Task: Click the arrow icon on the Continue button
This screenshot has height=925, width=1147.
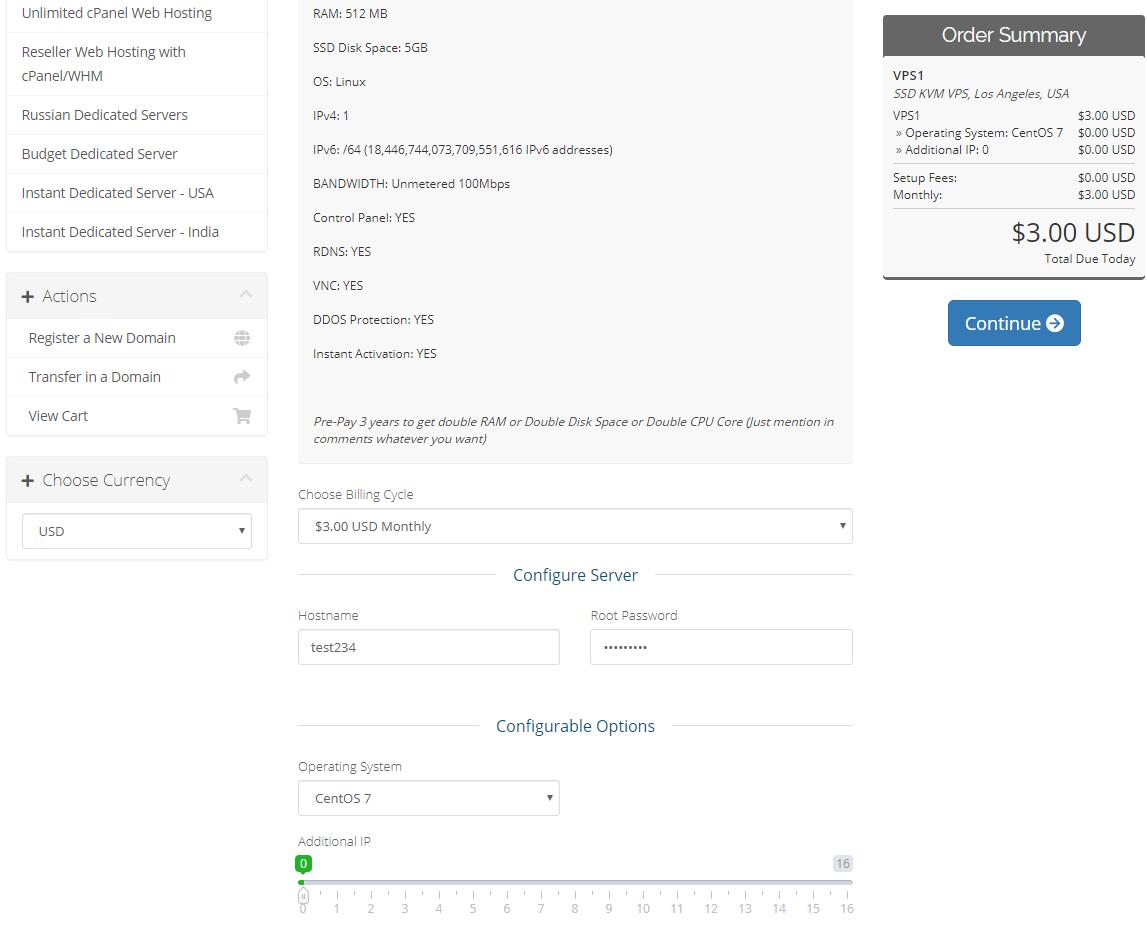Action: coord(1055,323)
